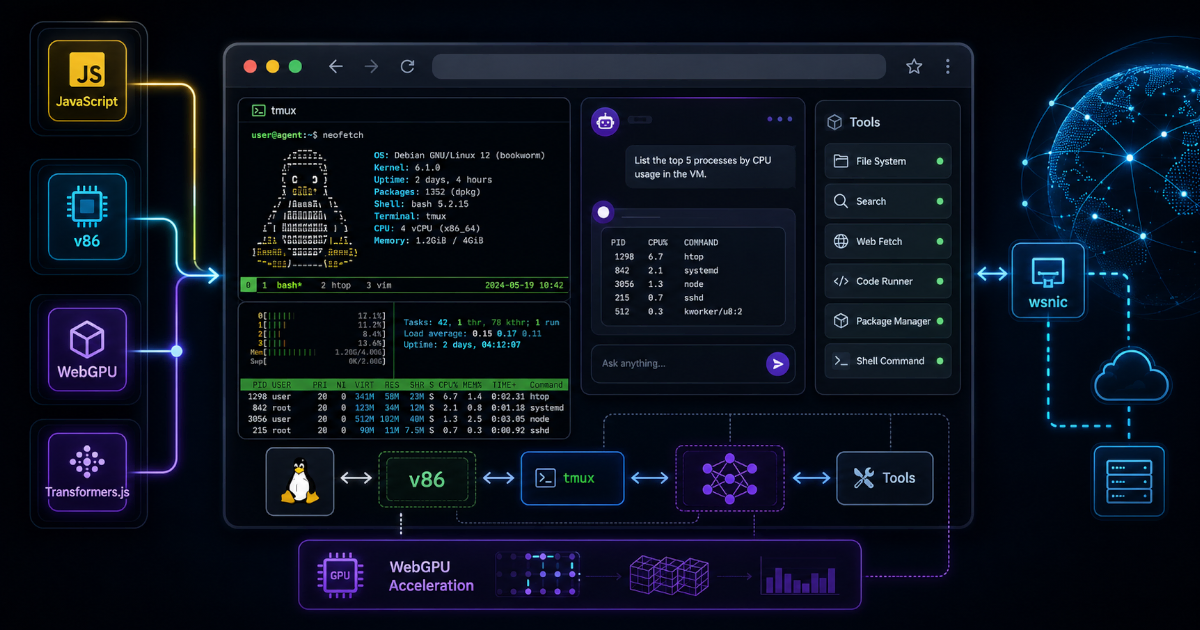Select the Search tool

[x=888, y=201]
